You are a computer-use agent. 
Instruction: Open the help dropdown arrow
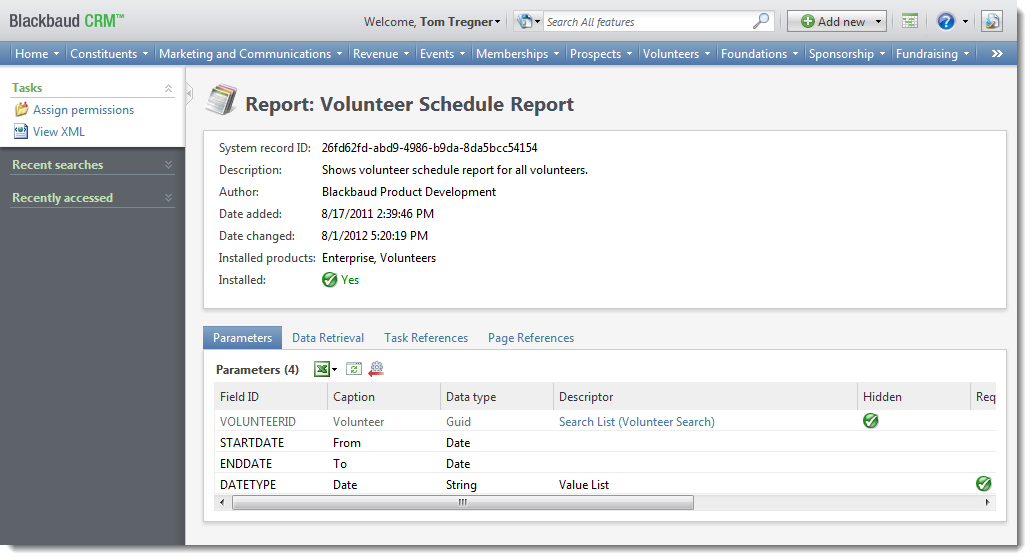click(x=965, y=22)
